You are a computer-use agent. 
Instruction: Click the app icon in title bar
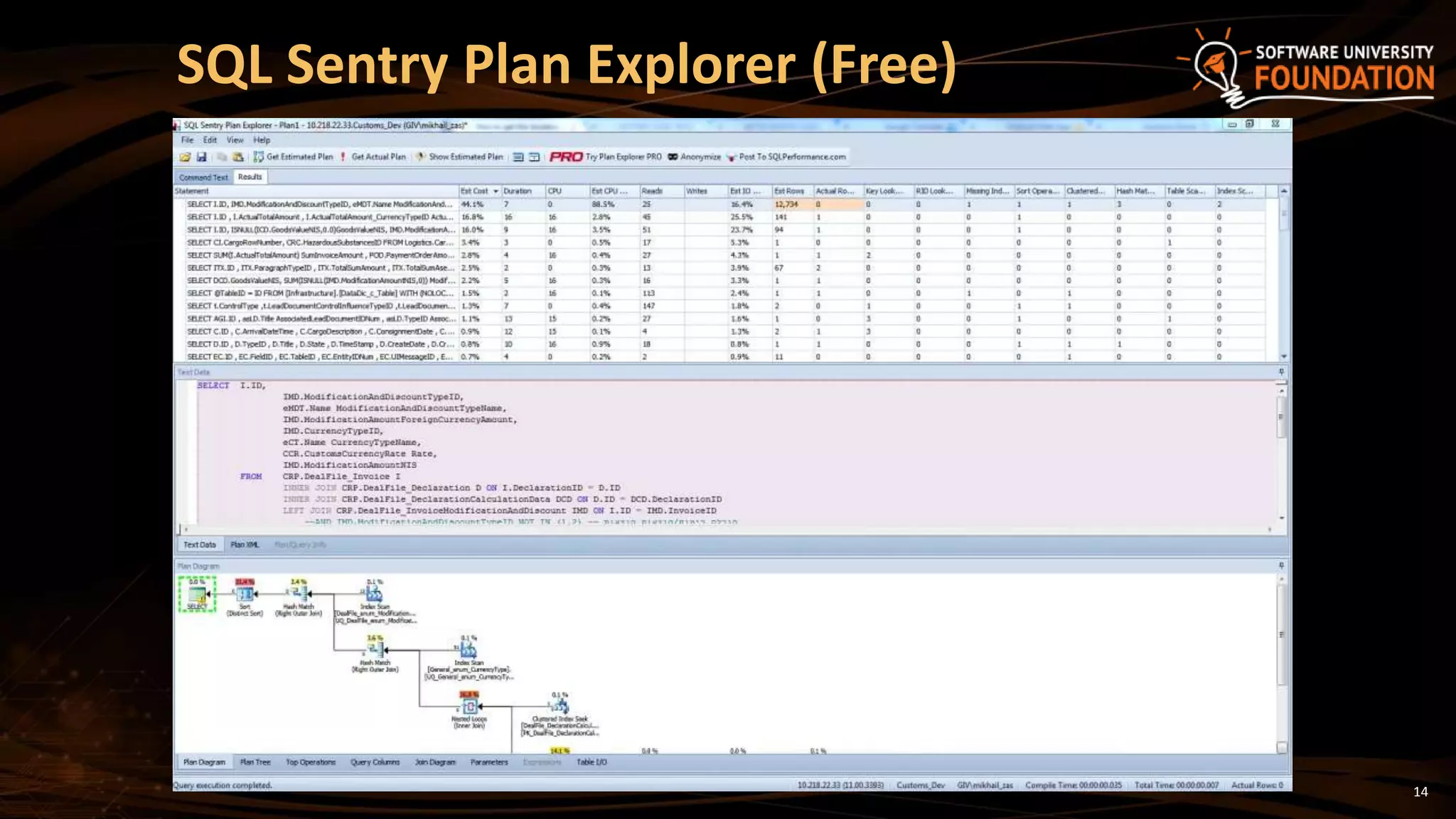click(x=177, y=125)
